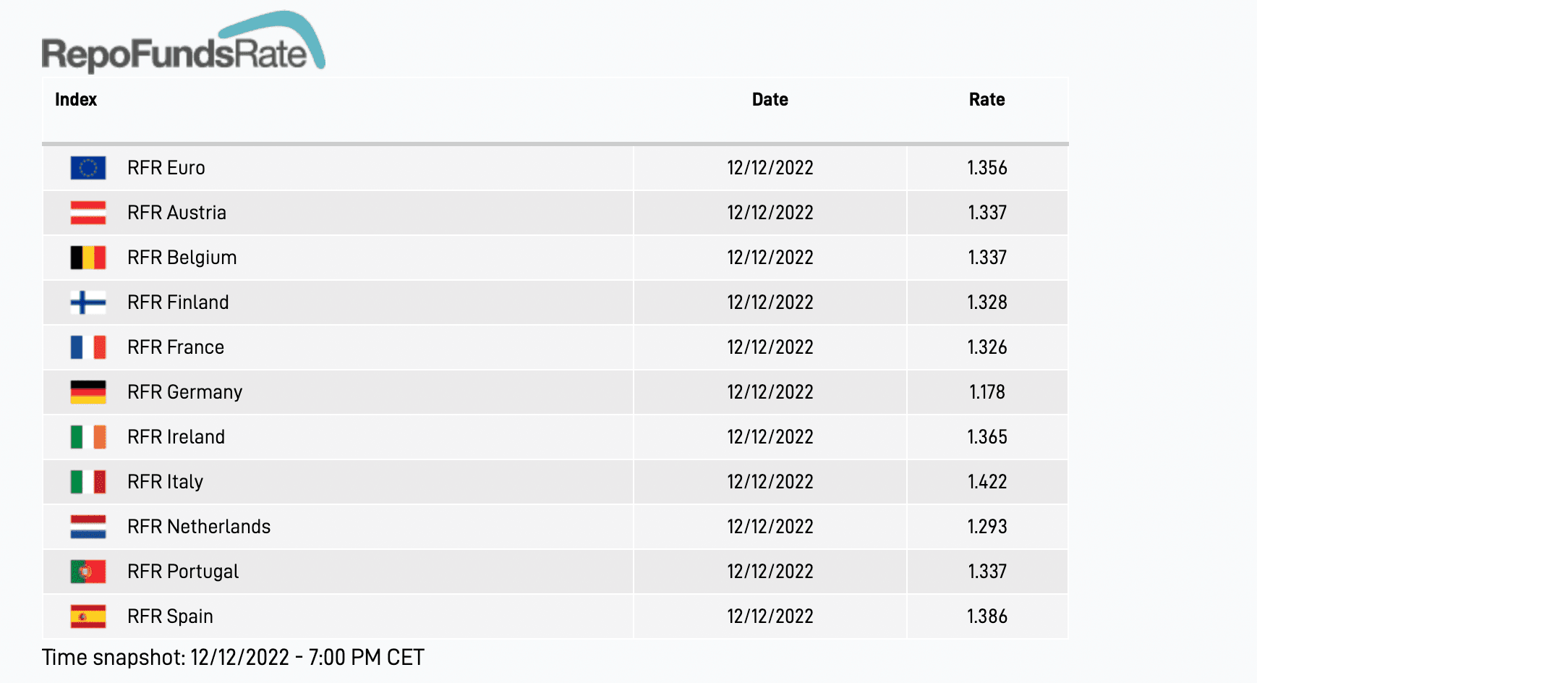Click the date in the RFR Belgium row
This screenshot has height=683, width=1568.
770,258
